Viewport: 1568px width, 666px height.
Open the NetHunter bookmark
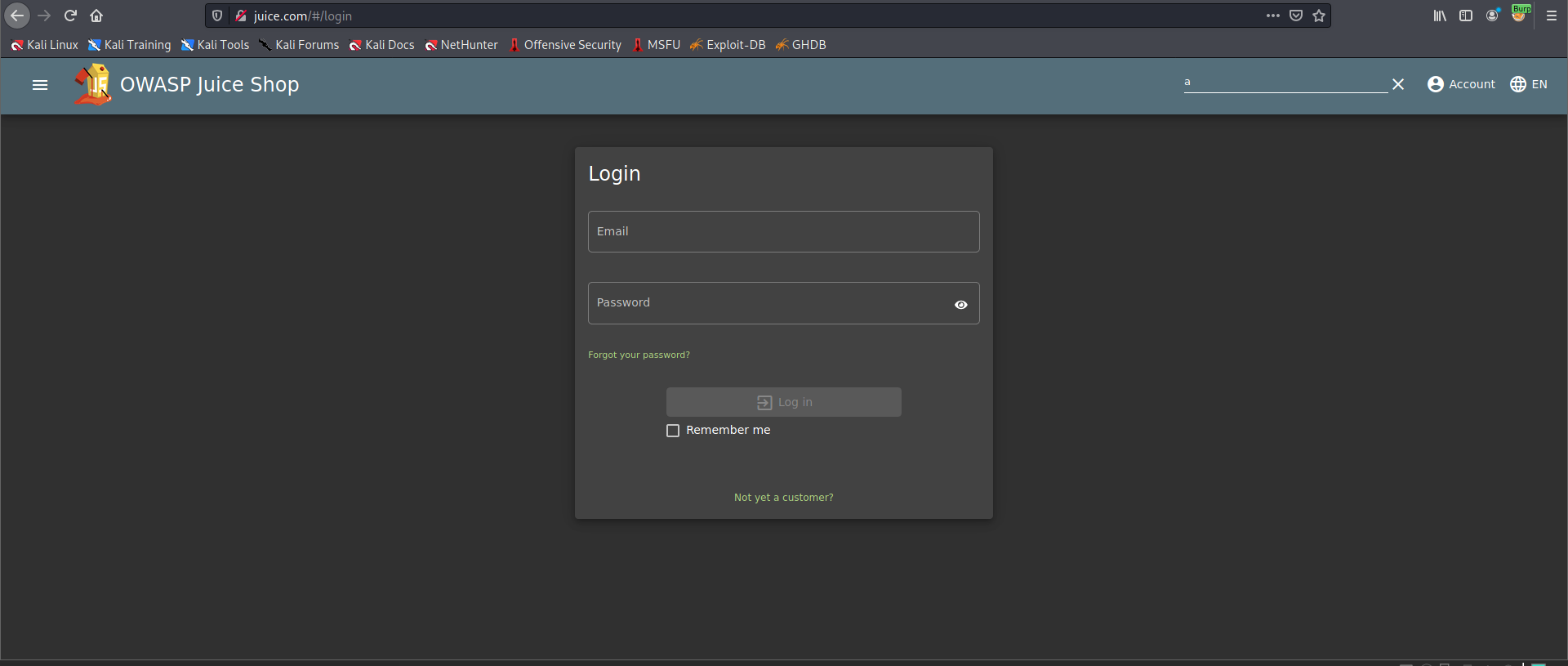click(461, 45)
